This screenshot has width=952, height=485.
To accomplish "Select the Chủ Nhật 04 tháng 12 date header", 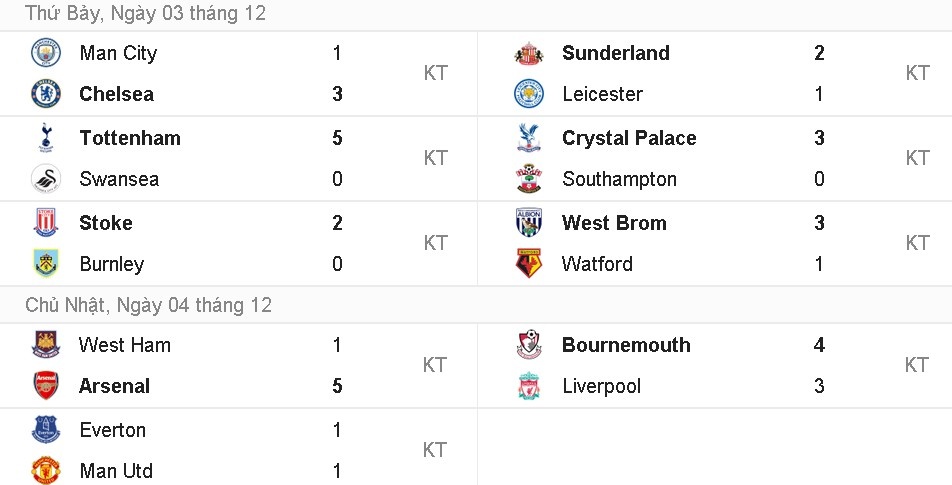I will pos(148,305).
